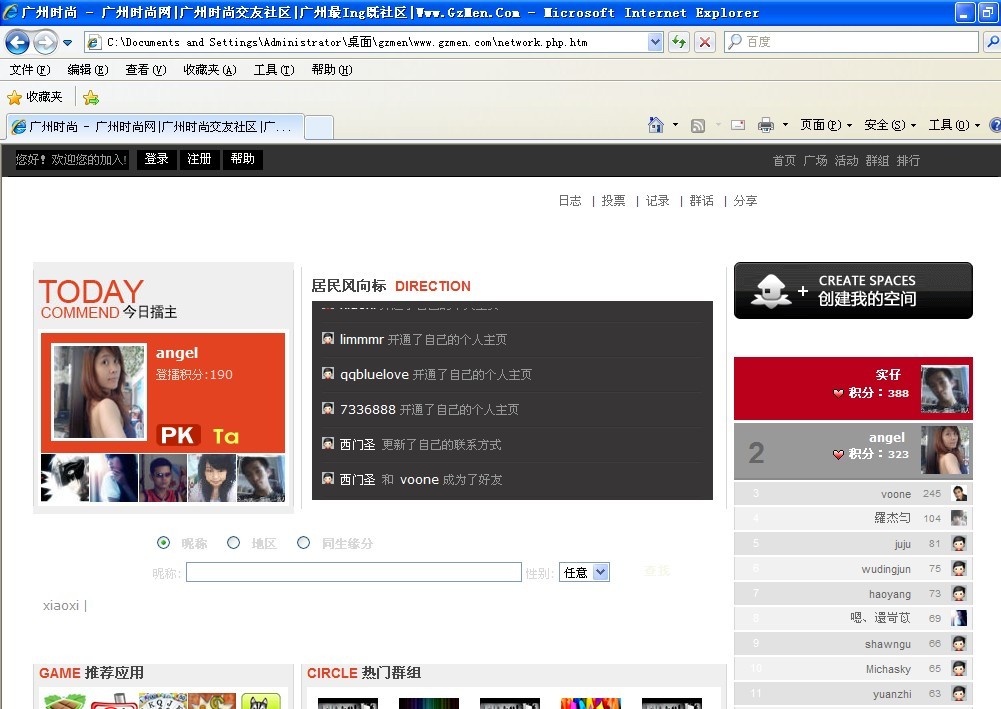
Task: Select the 同生缘分 radio button
Action: coord(304,542)
